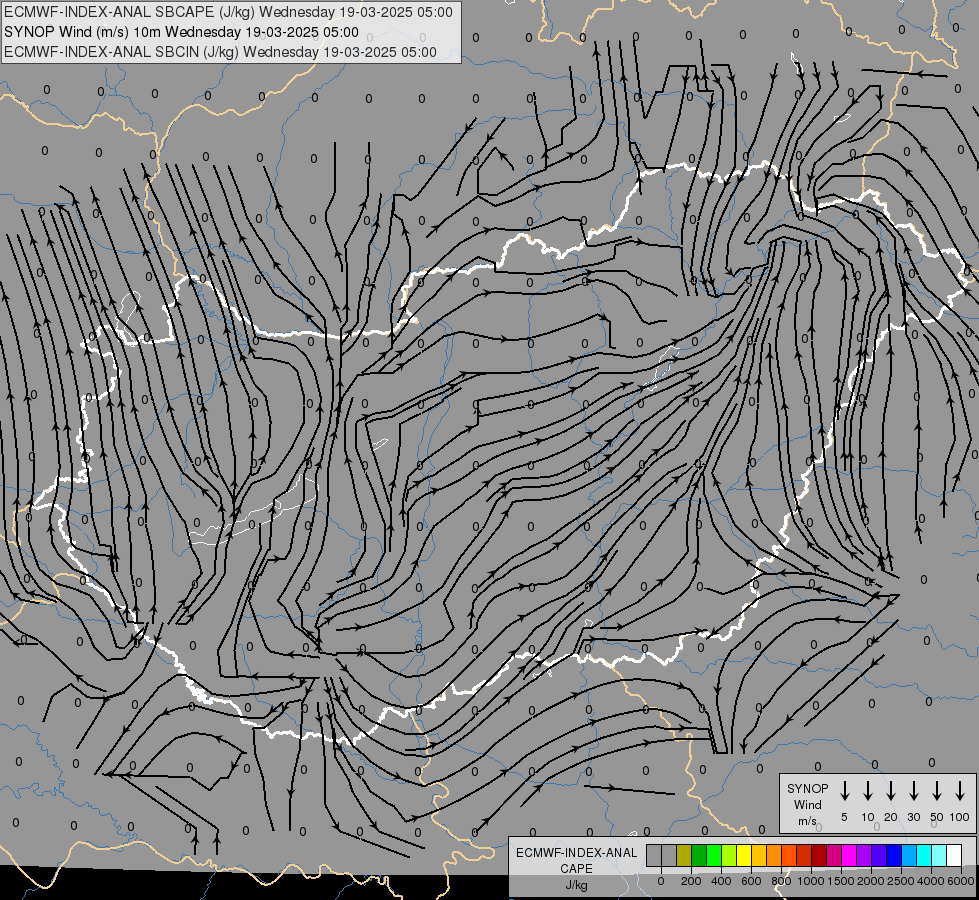Click the ECMWF-INDEX-ANAL CAPE legend label
This screenshot has height=900, width=979.
pos(576,868)
